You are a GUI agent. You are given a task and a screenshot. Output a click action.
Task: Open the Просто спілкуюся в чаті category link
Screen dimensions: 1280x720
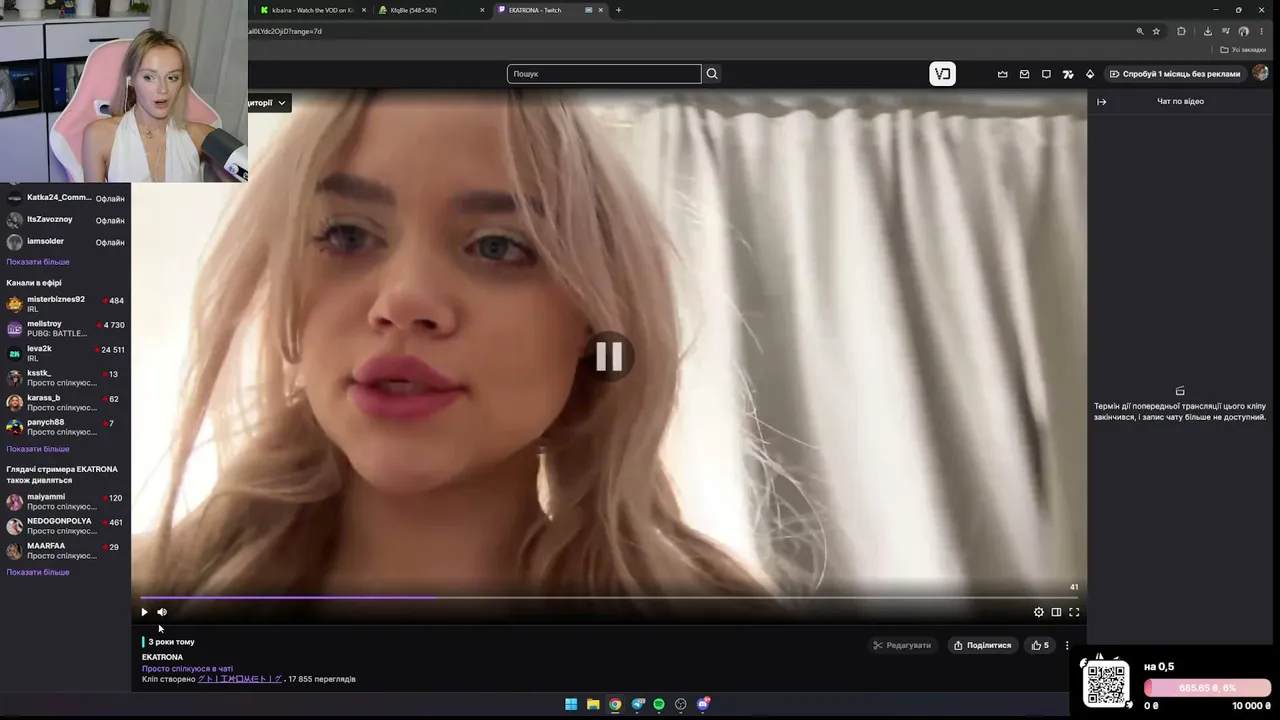(187, 669)
